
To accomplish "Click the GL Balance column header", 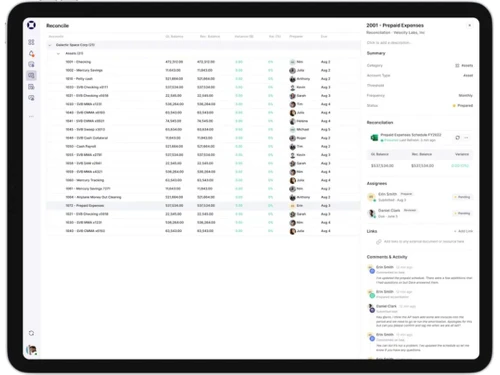I will (x=174, y=36).
